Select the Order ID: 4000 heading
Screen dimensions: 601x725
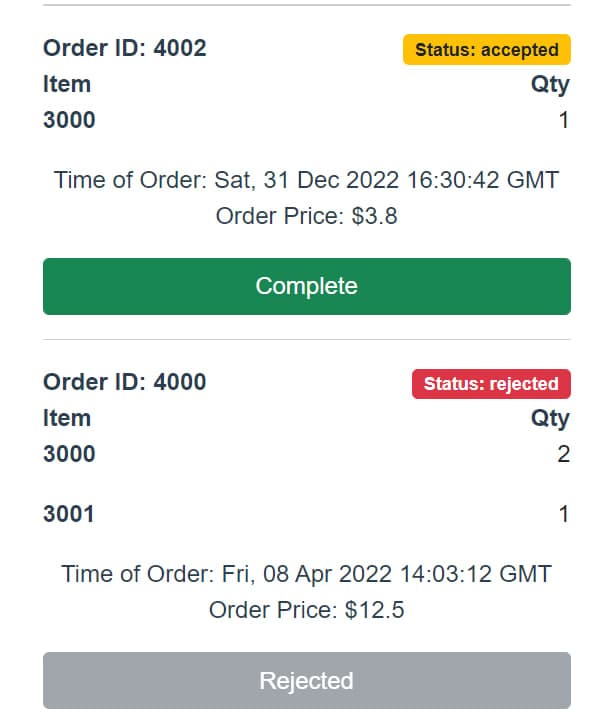pyautogui.click(x=125, y=382)
